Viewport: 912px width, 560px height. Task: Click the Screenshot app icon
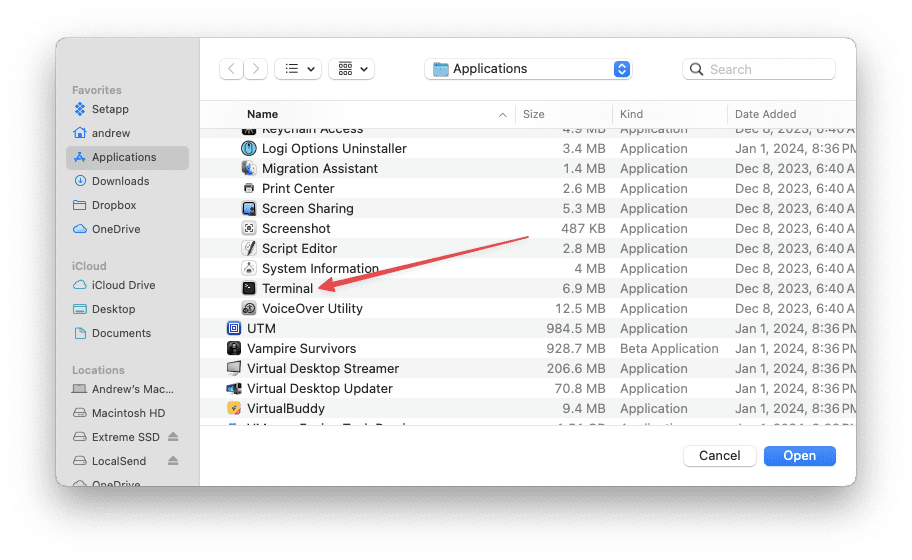click(x=248, y=229)
